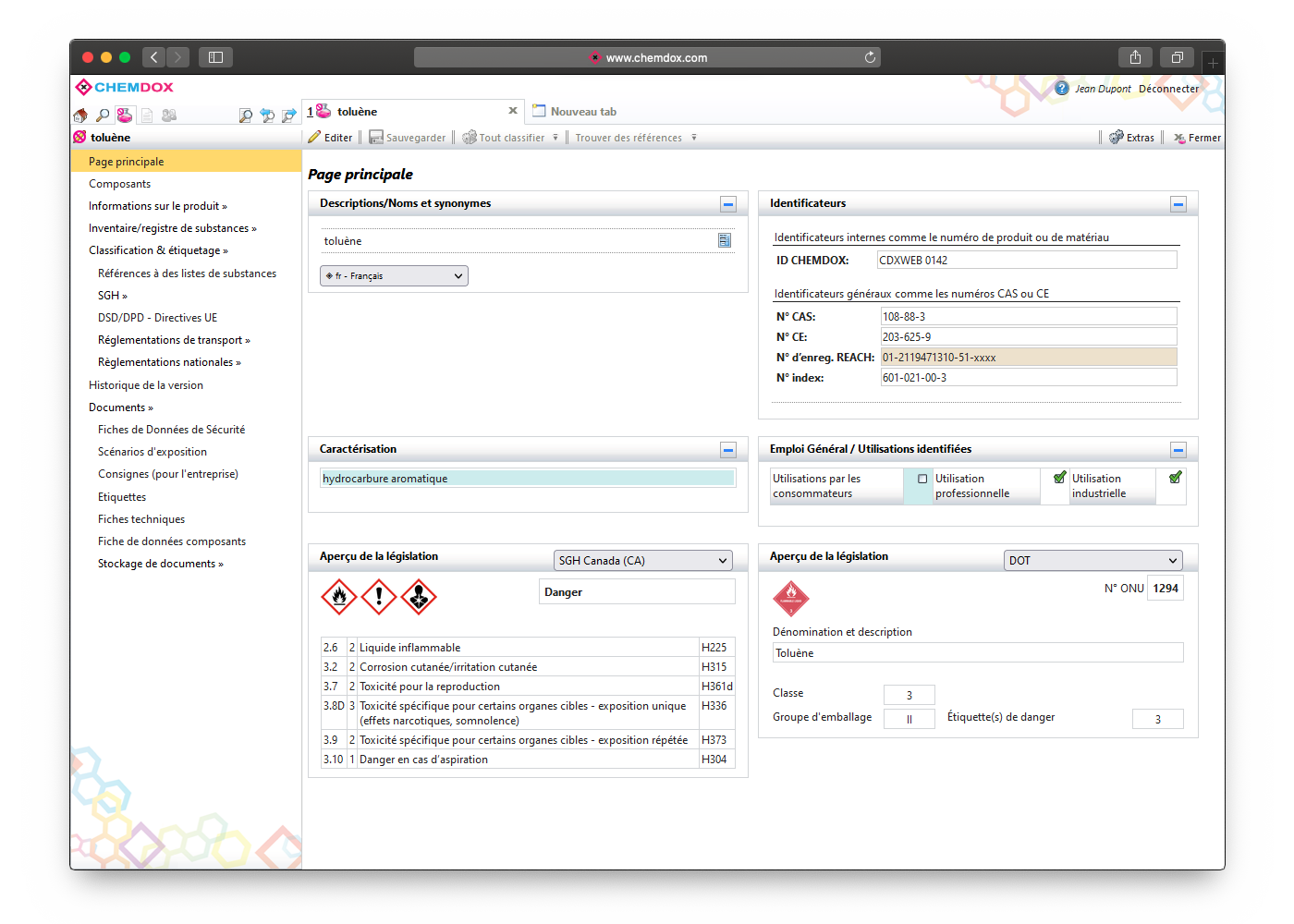The width and height of the screenshot is (1294, 924).
Task: Click the N° CAS field 108-88-3
Action: [x=1029, y=316]
